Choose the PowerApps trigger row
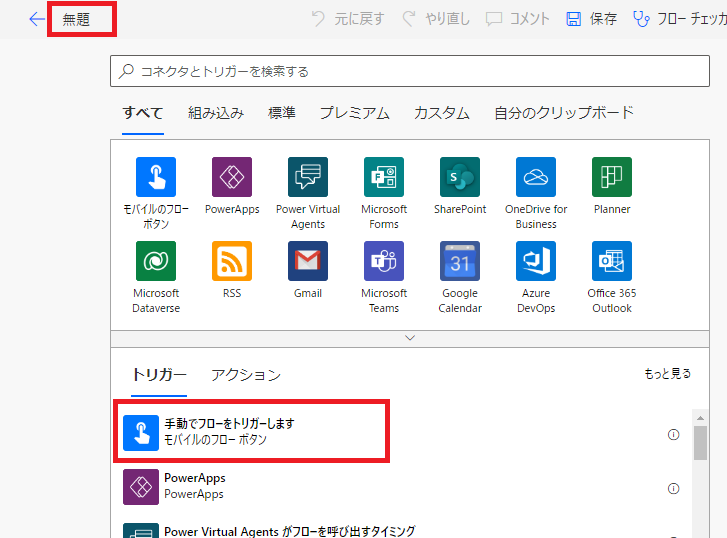 pyautogui.click(x=402, y=487)
